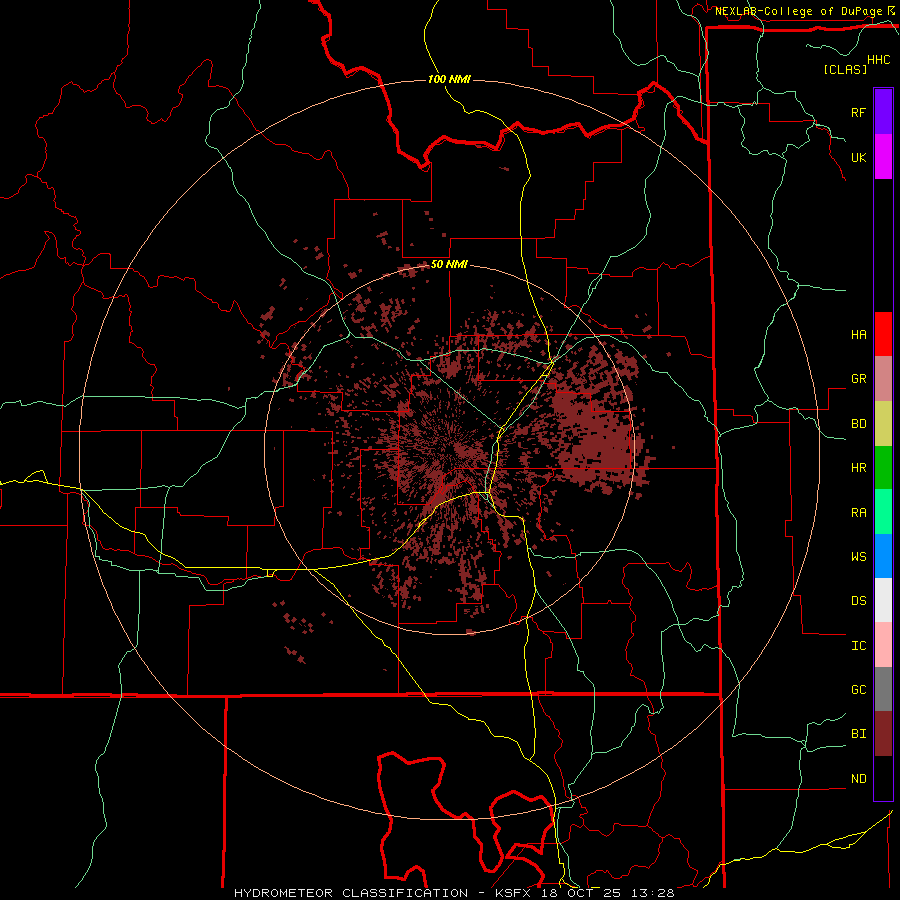Click the white DS legend color swatch
Viewport: 900px width, 900px height.
click(x=883, y=600)
